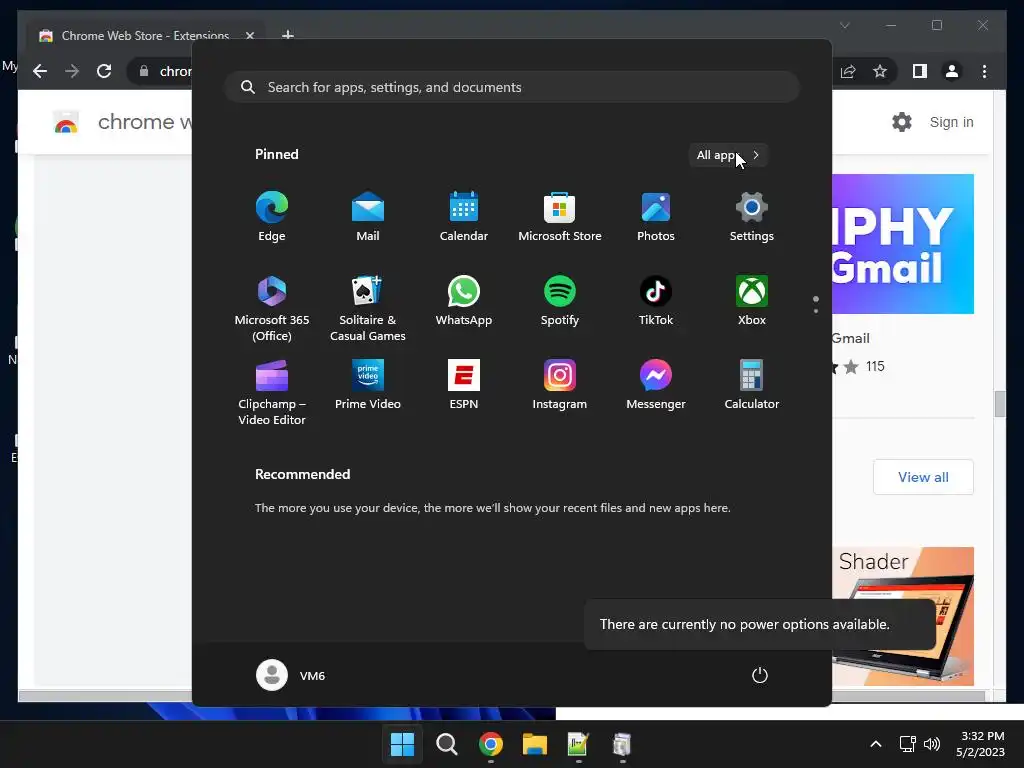Open the ESPN app
The width and height of the screenshot is (1024, 768).
click(464, 385)
